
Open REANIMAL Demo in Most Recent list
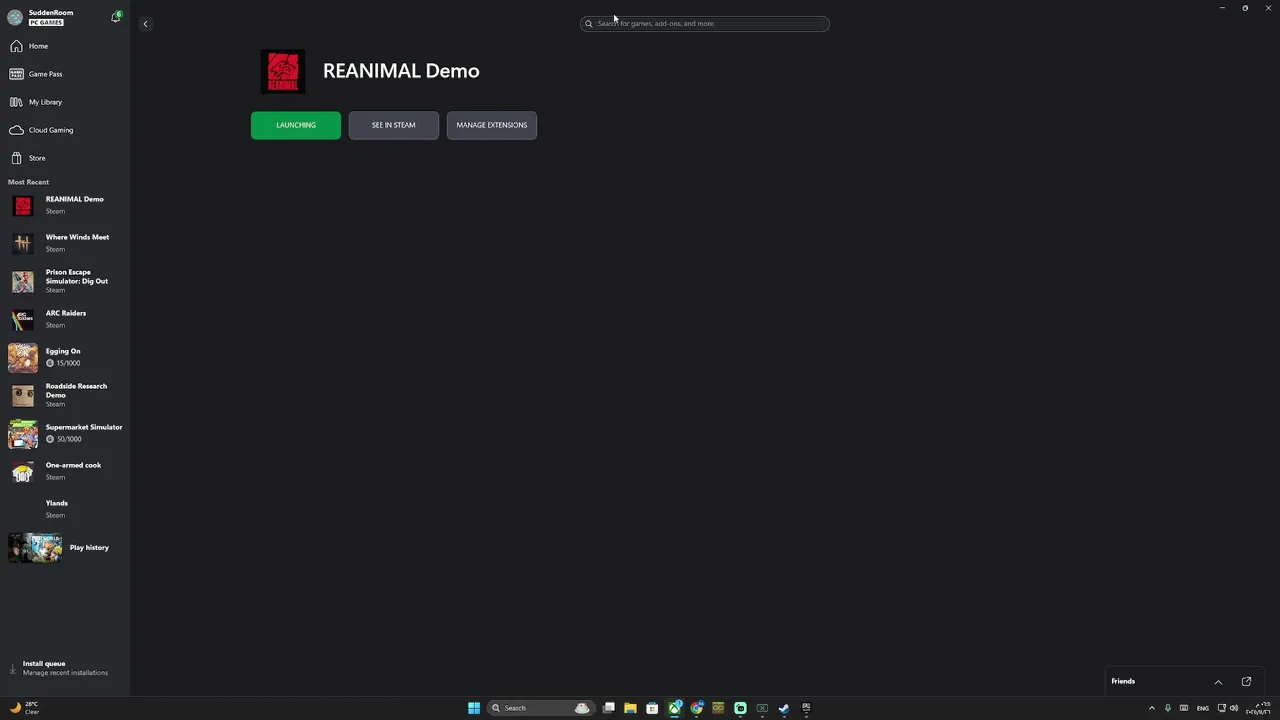click(x=65, y=205)
